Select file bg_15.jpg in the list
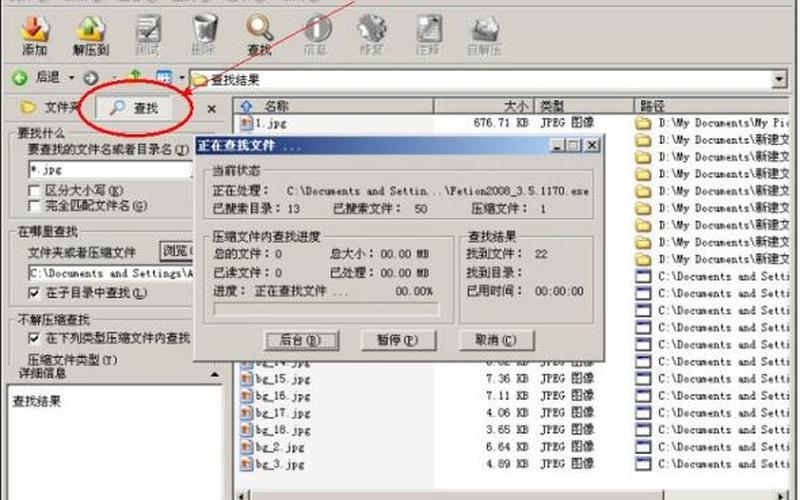The width and height of the screenshot is (800, 500). [x=283, y=379]
